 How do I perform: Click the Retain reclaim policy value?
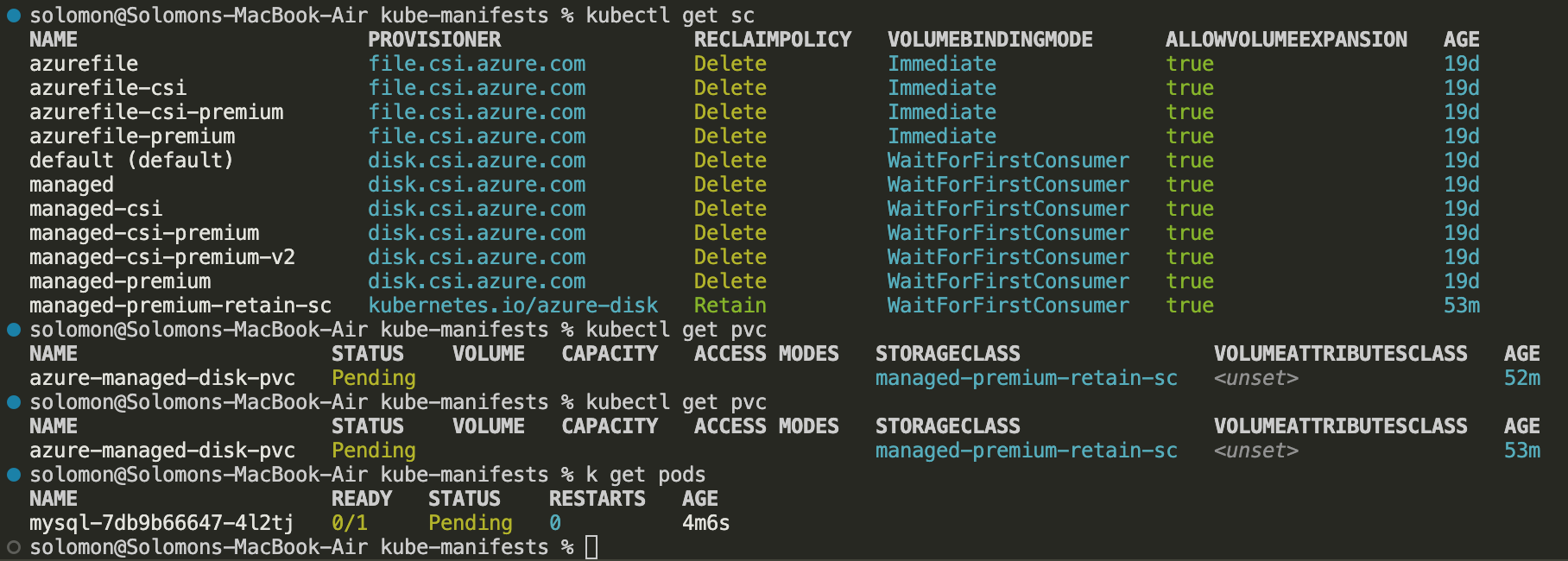730,306
